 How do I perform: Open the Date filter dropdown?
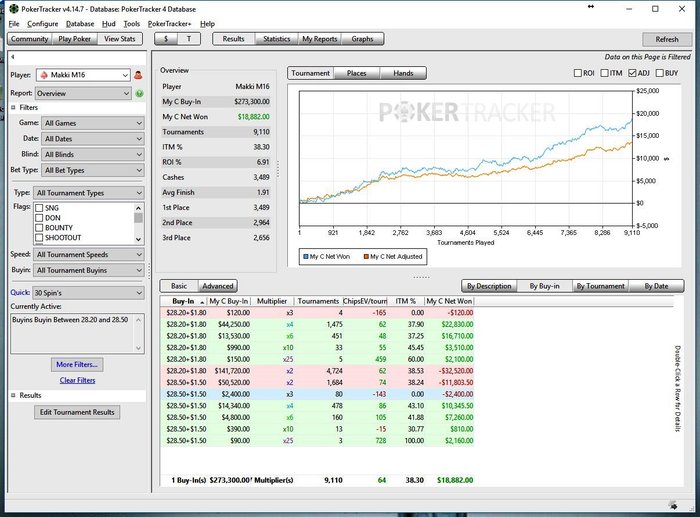tap(92, 139)
